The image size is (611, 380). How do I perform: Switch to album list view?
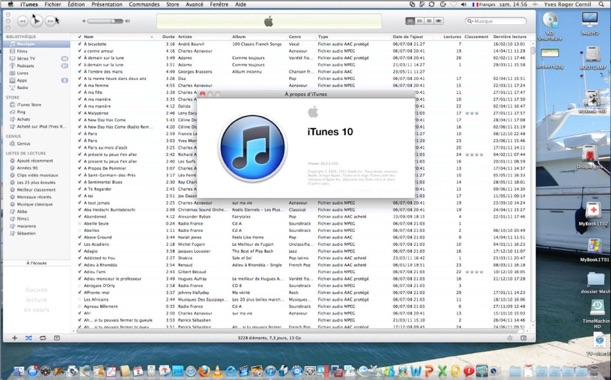[x=419, y=21]
